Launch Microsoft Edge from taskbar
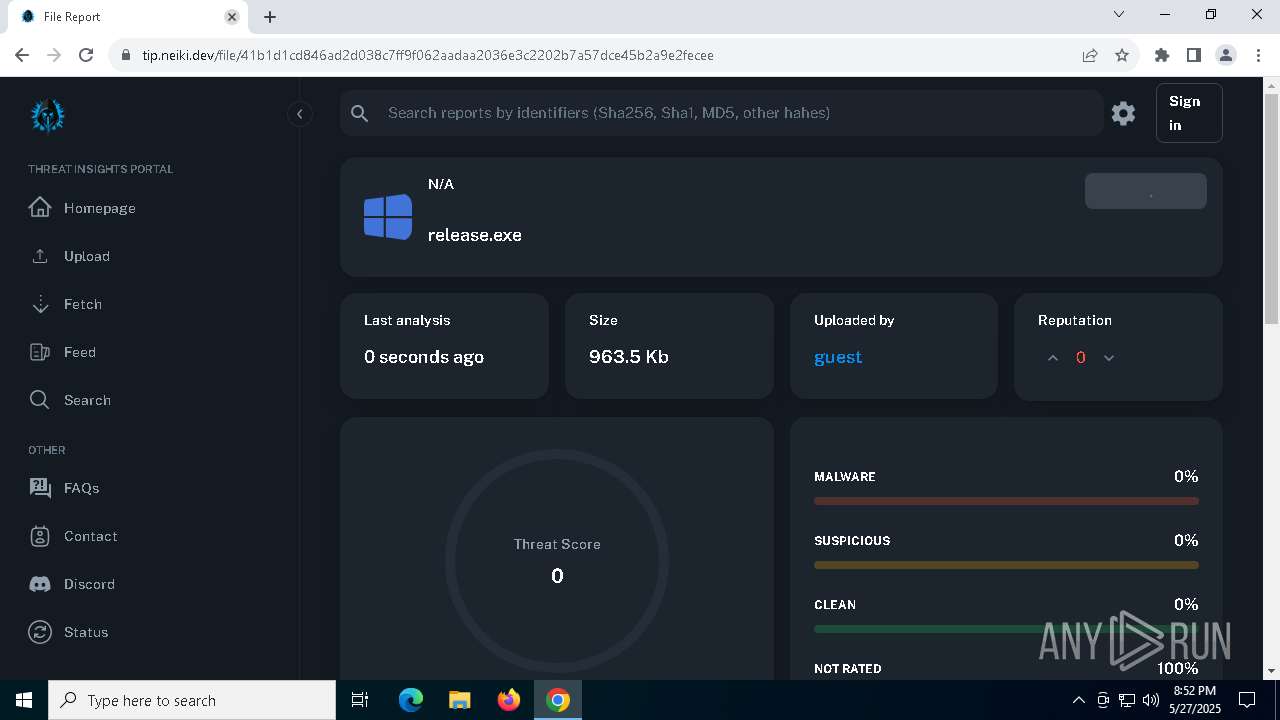Image resolution: width=1280 pixels, height=720 pixels. pyautogui.click(x=411, y=700)
